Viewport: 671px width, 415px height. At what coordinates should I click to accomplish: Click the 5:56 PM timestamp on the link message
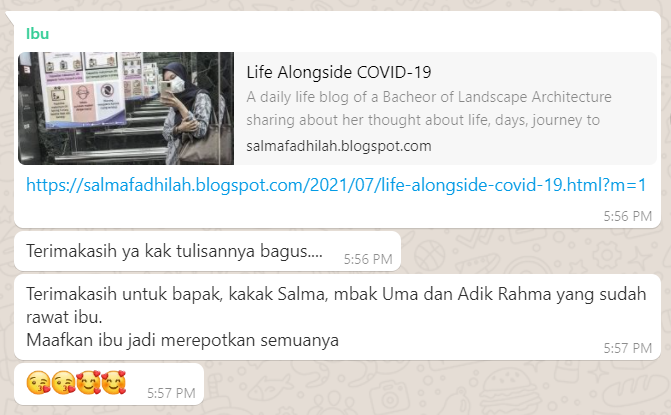click(x=628, y=216)
